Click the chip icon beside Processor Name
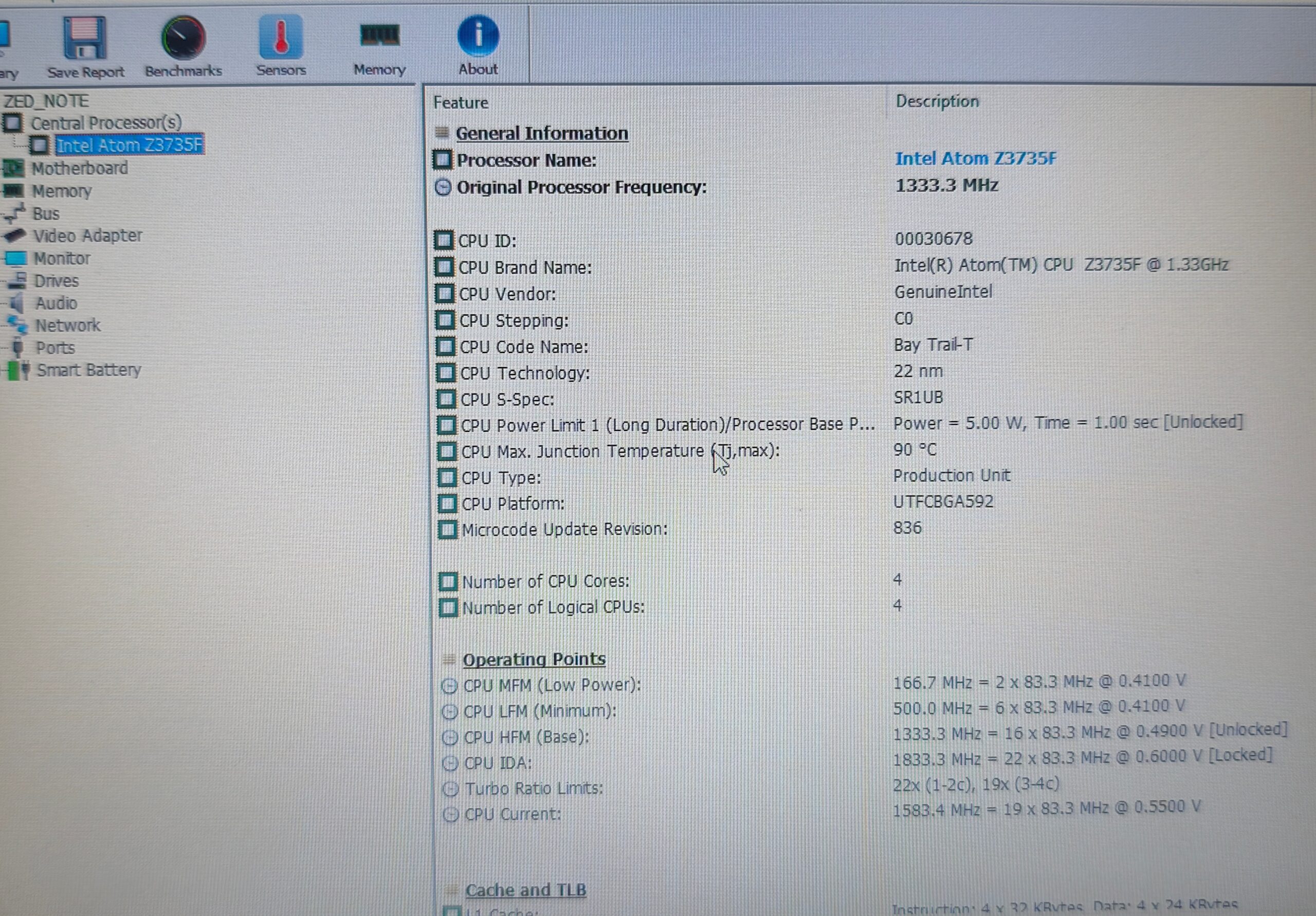The width and height of the screenshot is (1316, 916). tap(442, 159)
